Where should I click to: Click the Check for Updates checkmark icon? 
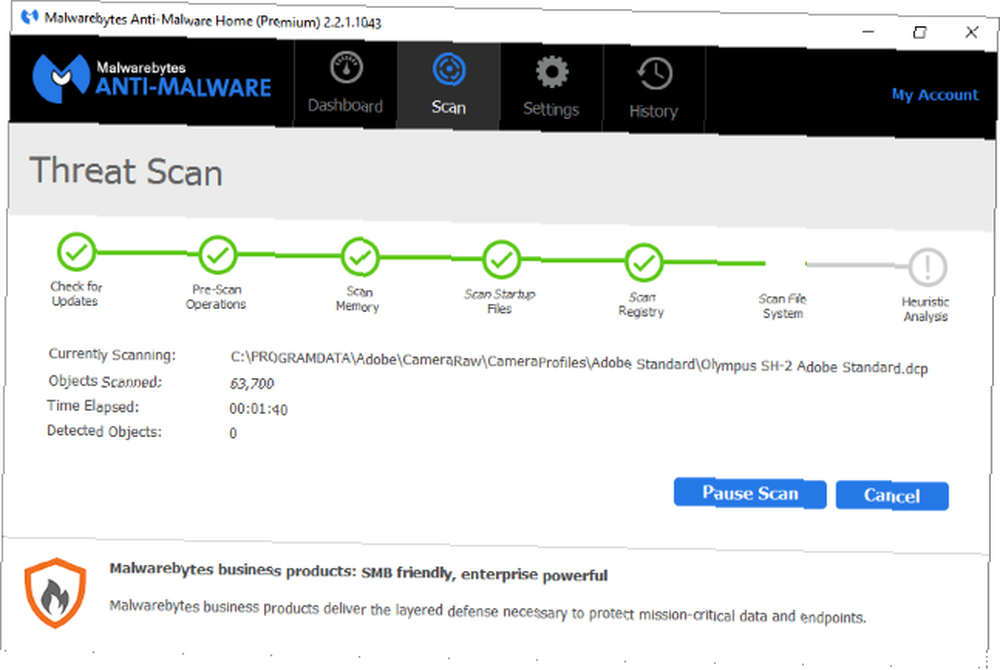(77, 252)
